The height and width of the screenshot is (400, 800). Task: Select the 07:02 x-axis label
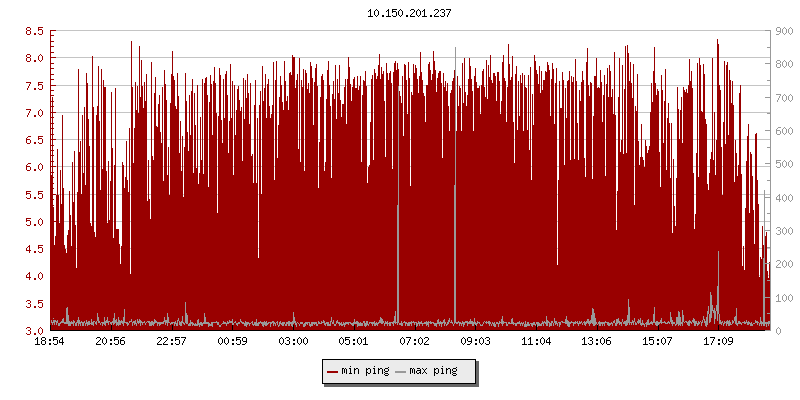click(415, 342)
